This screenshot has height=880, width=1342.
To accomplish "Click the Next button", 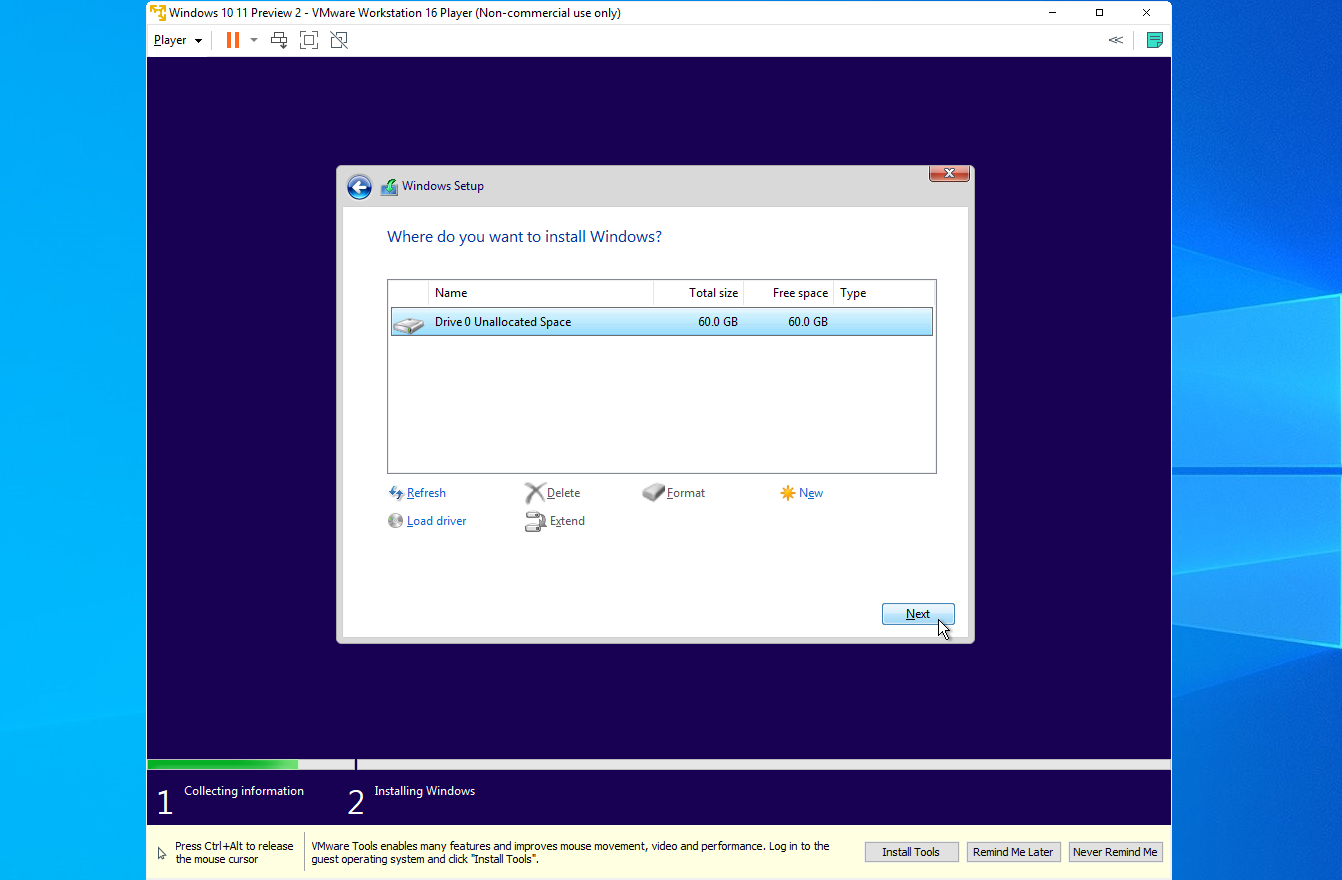I will tap(918, 614).
